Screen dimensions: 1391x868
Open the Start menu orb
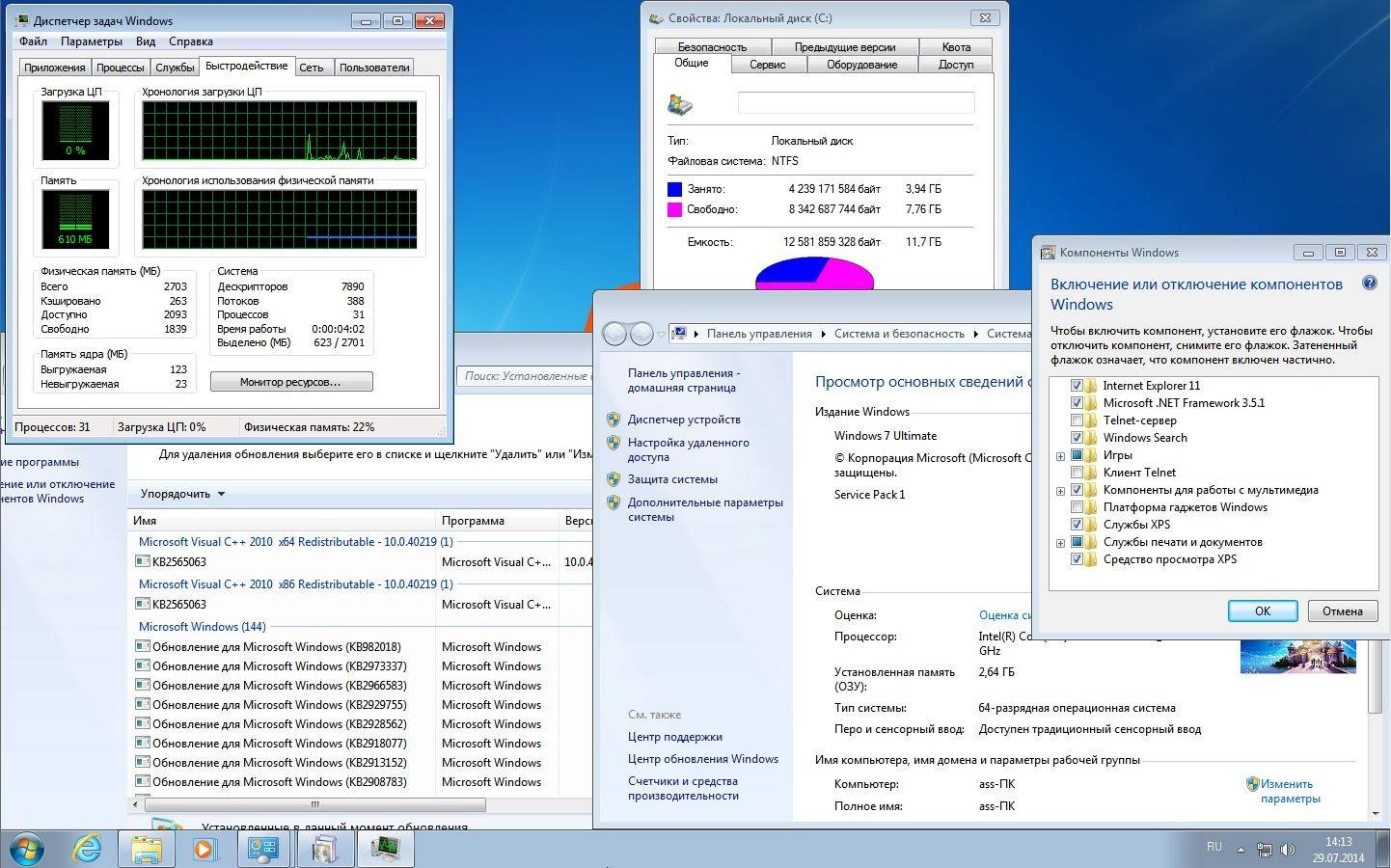[x=25, y=849]
